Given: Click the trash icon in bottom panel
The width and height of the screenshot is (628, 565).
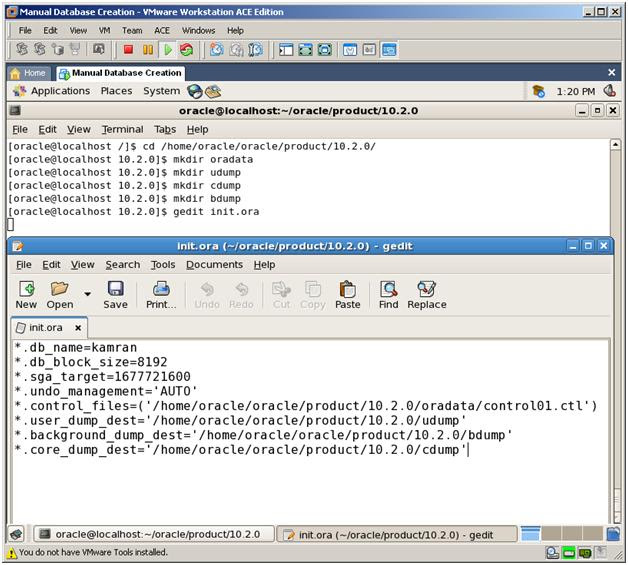Looking at the screenshot, I should pos(613,534).
